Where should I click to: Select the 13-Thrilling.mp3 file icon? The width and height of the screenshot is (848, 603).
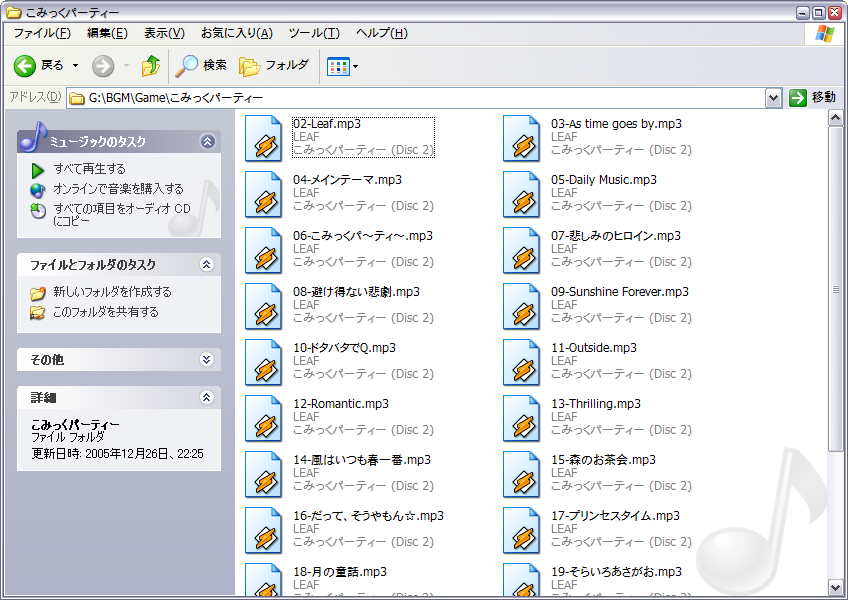click(x=521, y=419)
